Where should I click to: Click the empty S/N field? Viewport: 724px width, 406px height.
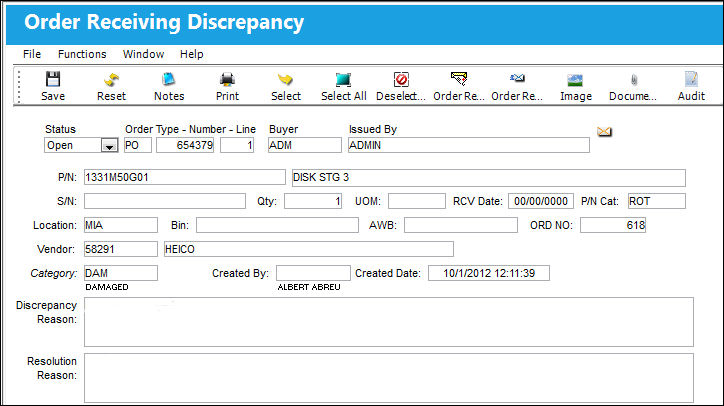[x=165, y=201]
